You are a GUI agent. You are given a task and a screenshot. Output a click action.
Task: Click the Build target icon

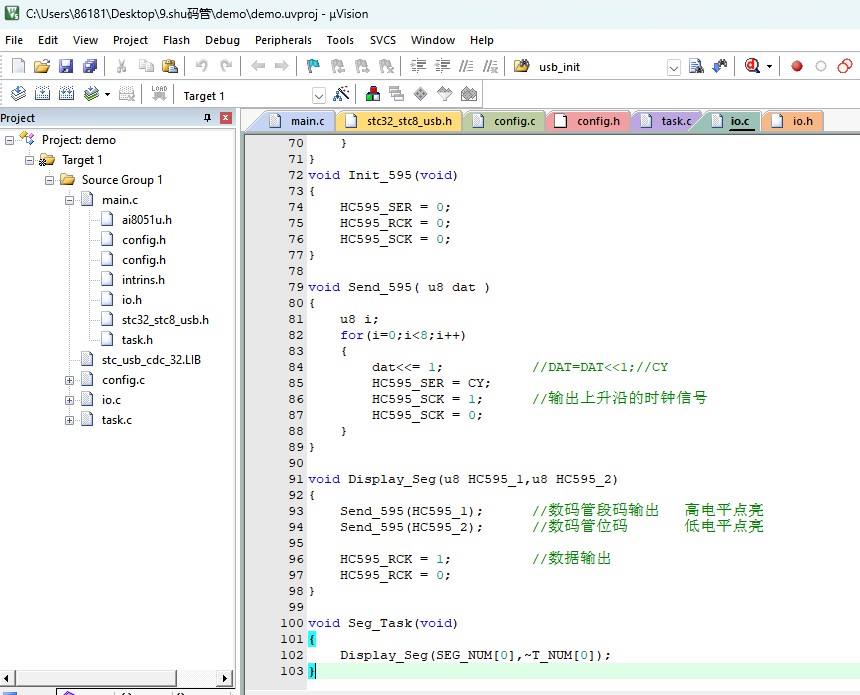click(42, 95)
